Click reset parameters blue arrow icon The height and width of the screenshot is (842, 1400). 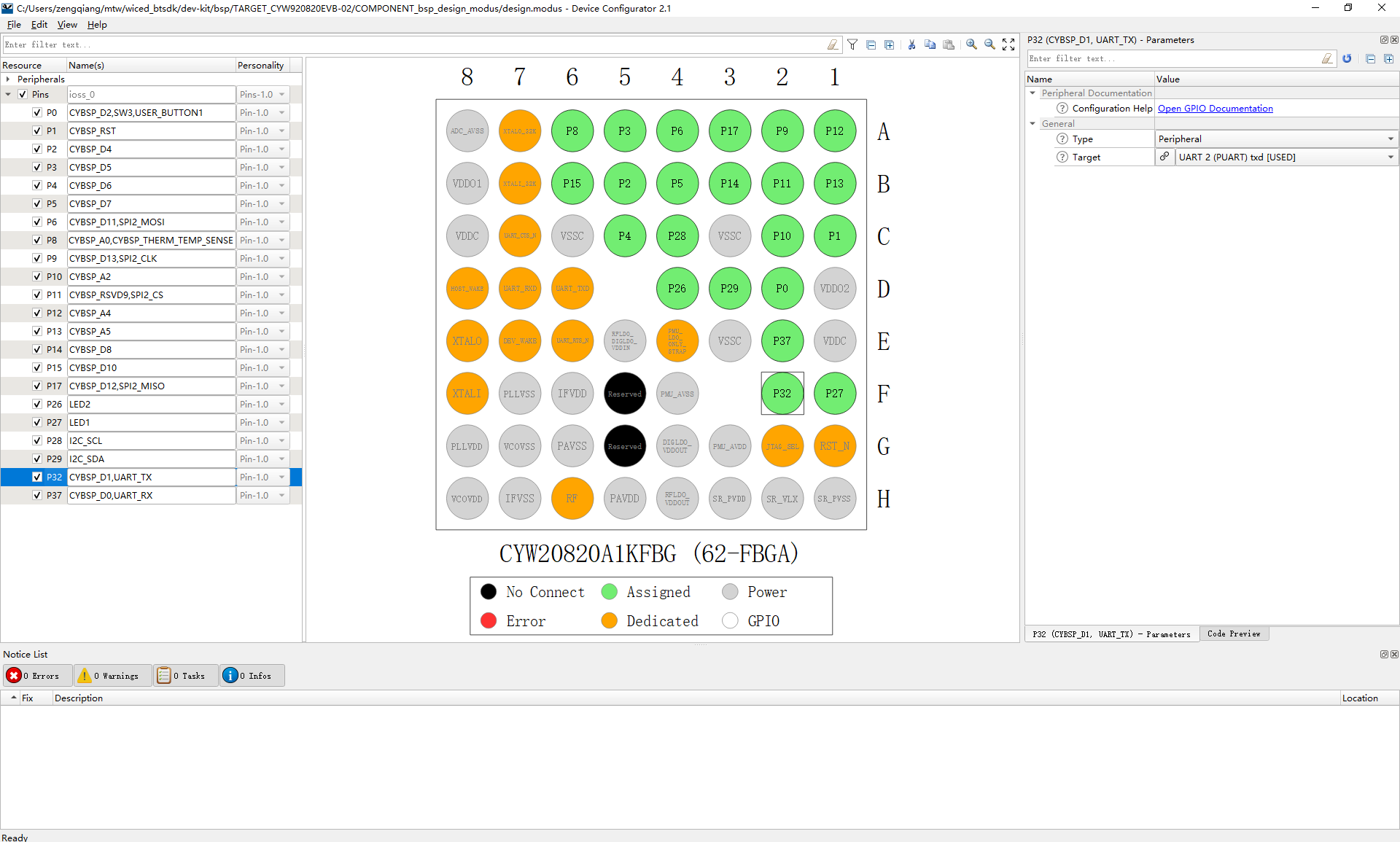[x=1347, y=59]
